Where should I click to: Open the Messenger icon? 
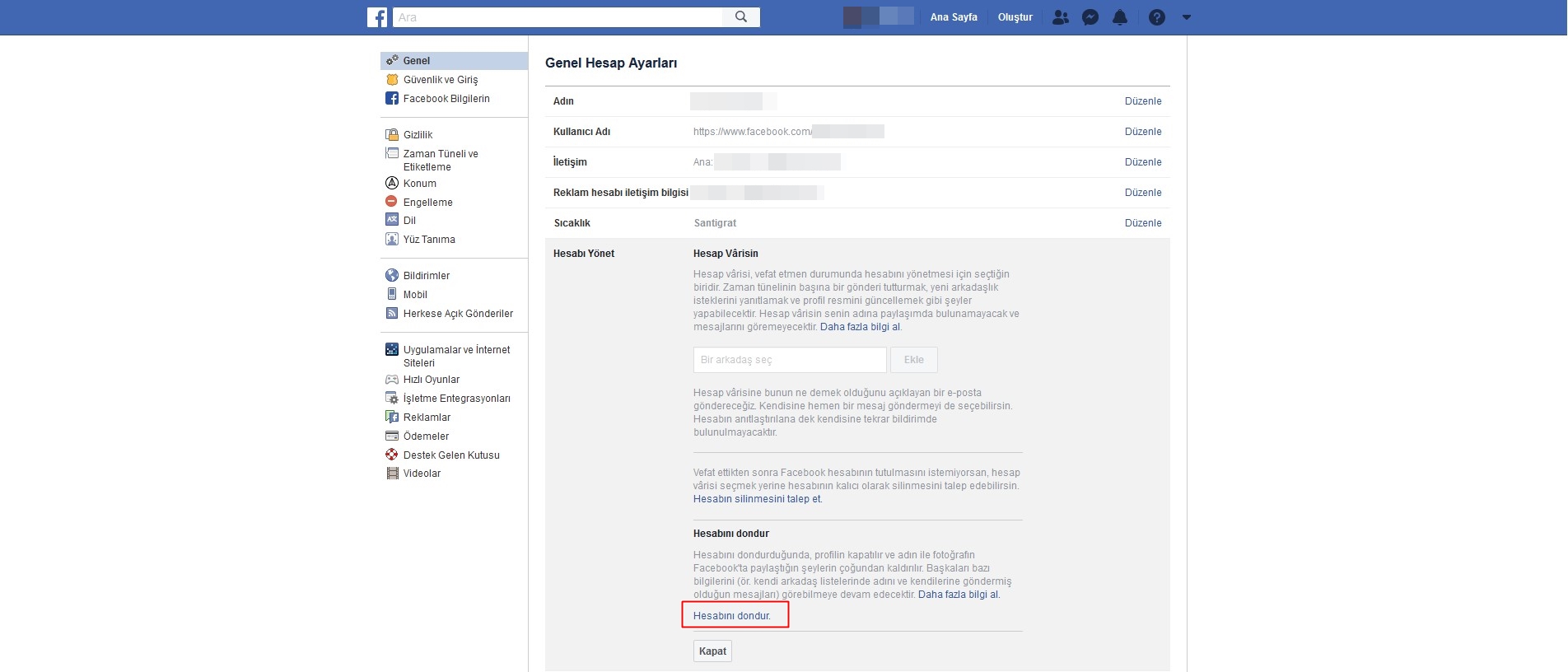click(1090, 17)
